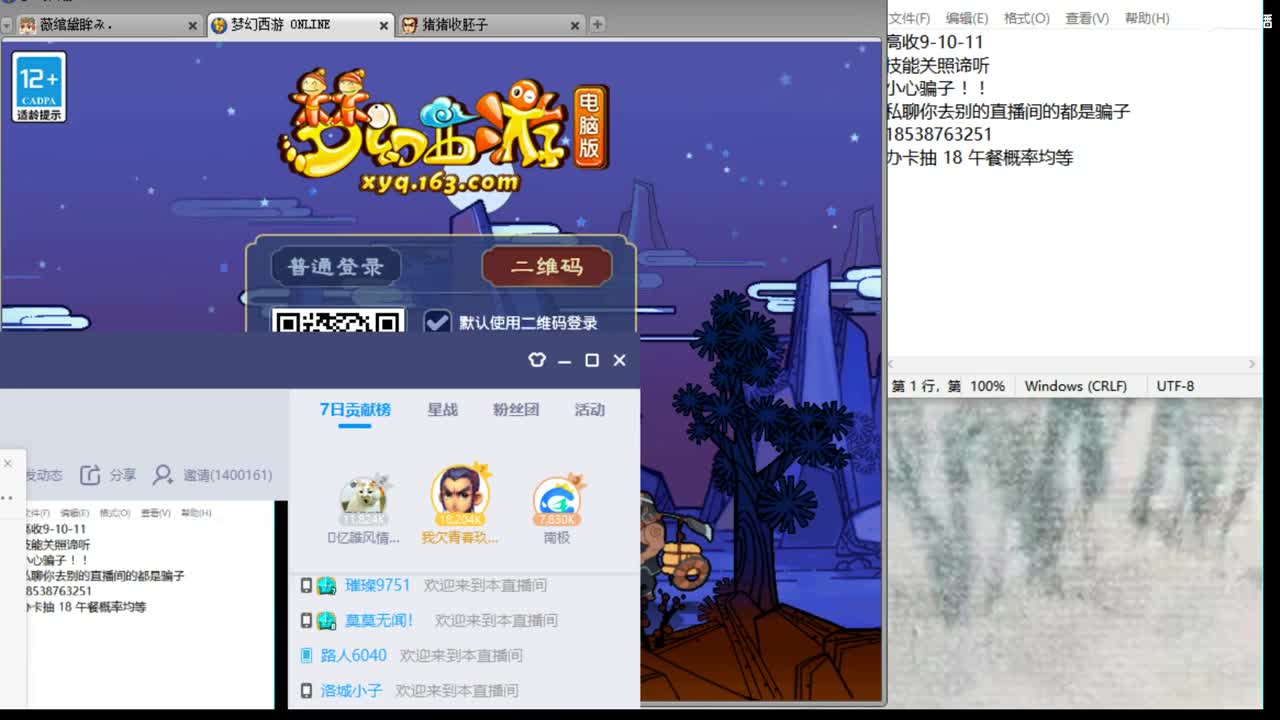1280x720 pixels.
Task: Open the 0亿雖风情 contributor avatar
Action: (x=363, y=499)
